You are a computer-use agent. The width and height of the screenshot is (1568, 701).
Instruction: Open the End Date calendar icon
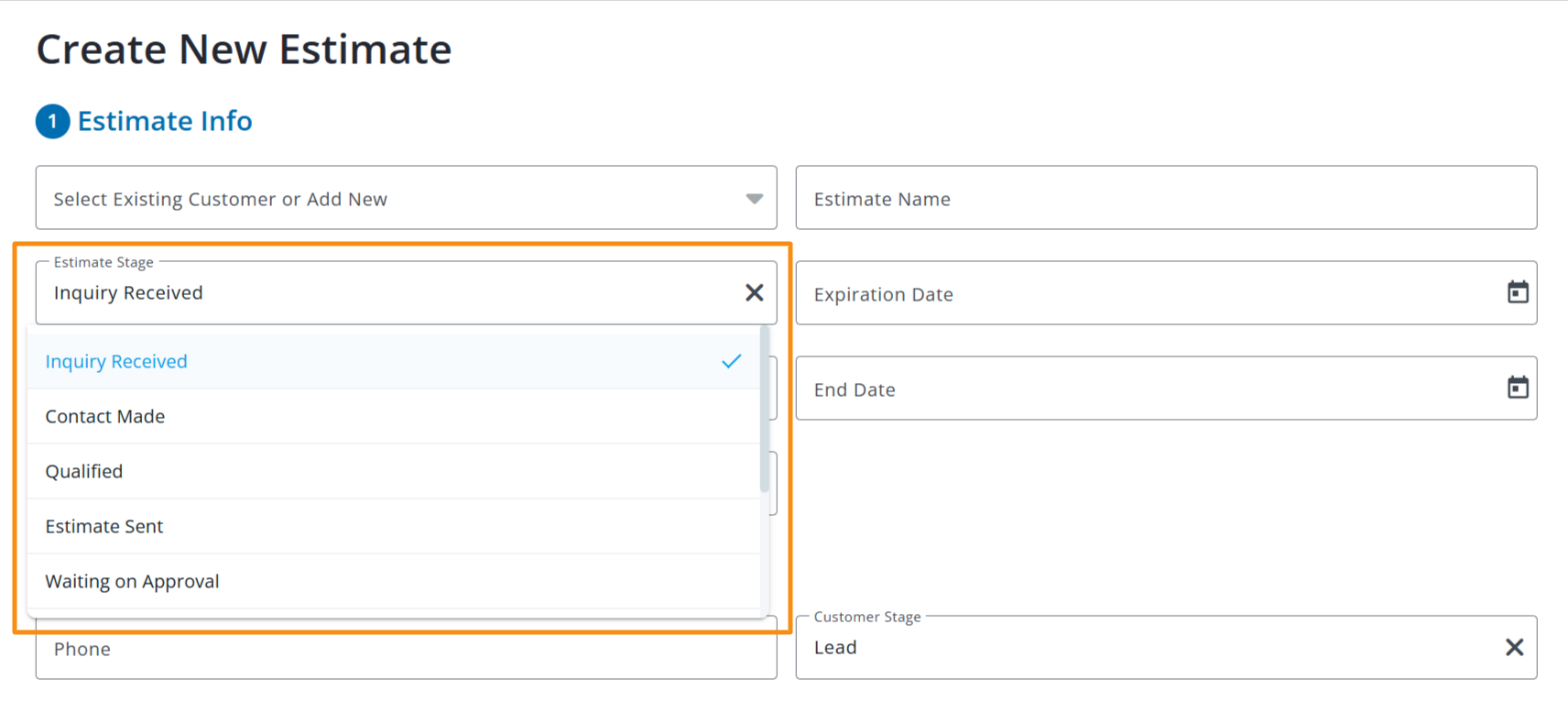[x=1518, y=388]
